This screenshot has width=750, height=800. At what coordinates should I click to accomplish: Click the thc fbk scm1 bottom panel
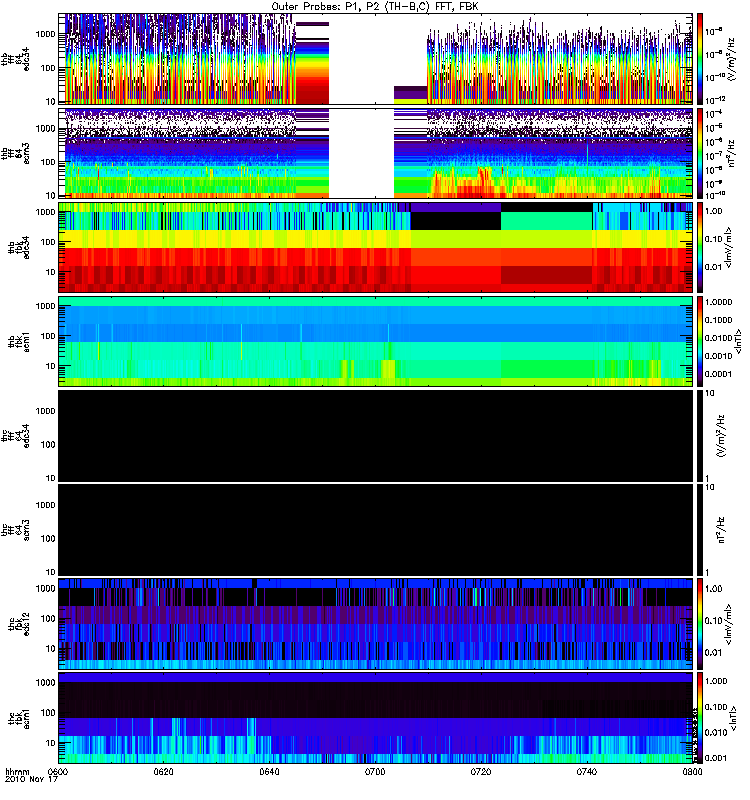click(x=376, y=718)
